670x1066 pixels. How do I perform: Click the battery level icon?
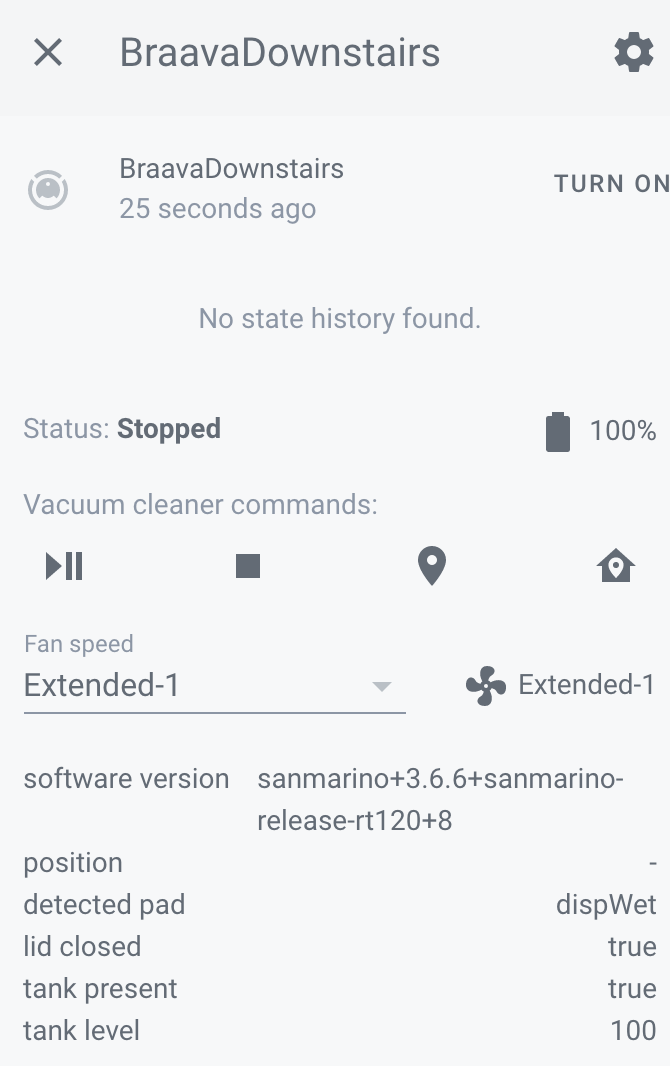pos(558,432)
